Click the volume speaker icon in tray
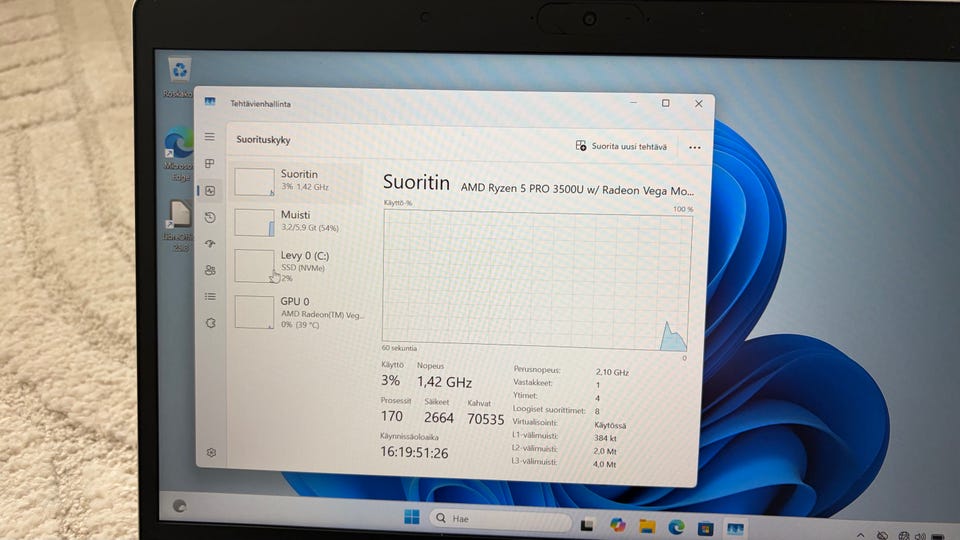960x540 pixels. (x=920, y=536)
